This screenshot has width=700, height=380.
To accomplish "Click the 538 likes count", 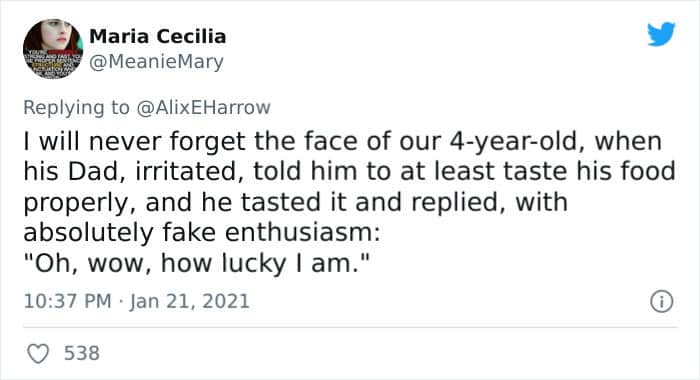I will point(82,353).
